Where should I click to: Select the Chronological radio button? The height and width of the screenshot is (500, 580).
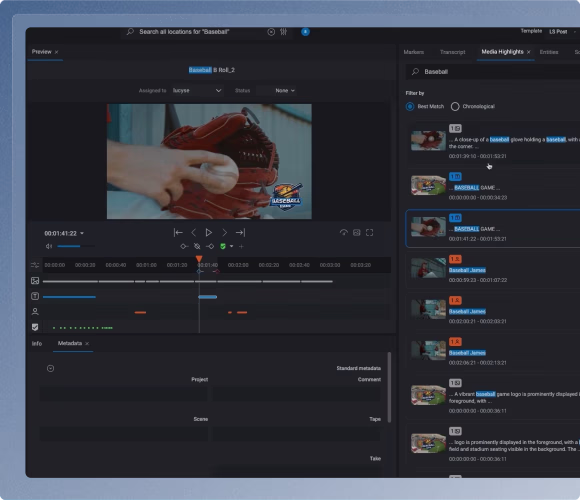[455, 107]
